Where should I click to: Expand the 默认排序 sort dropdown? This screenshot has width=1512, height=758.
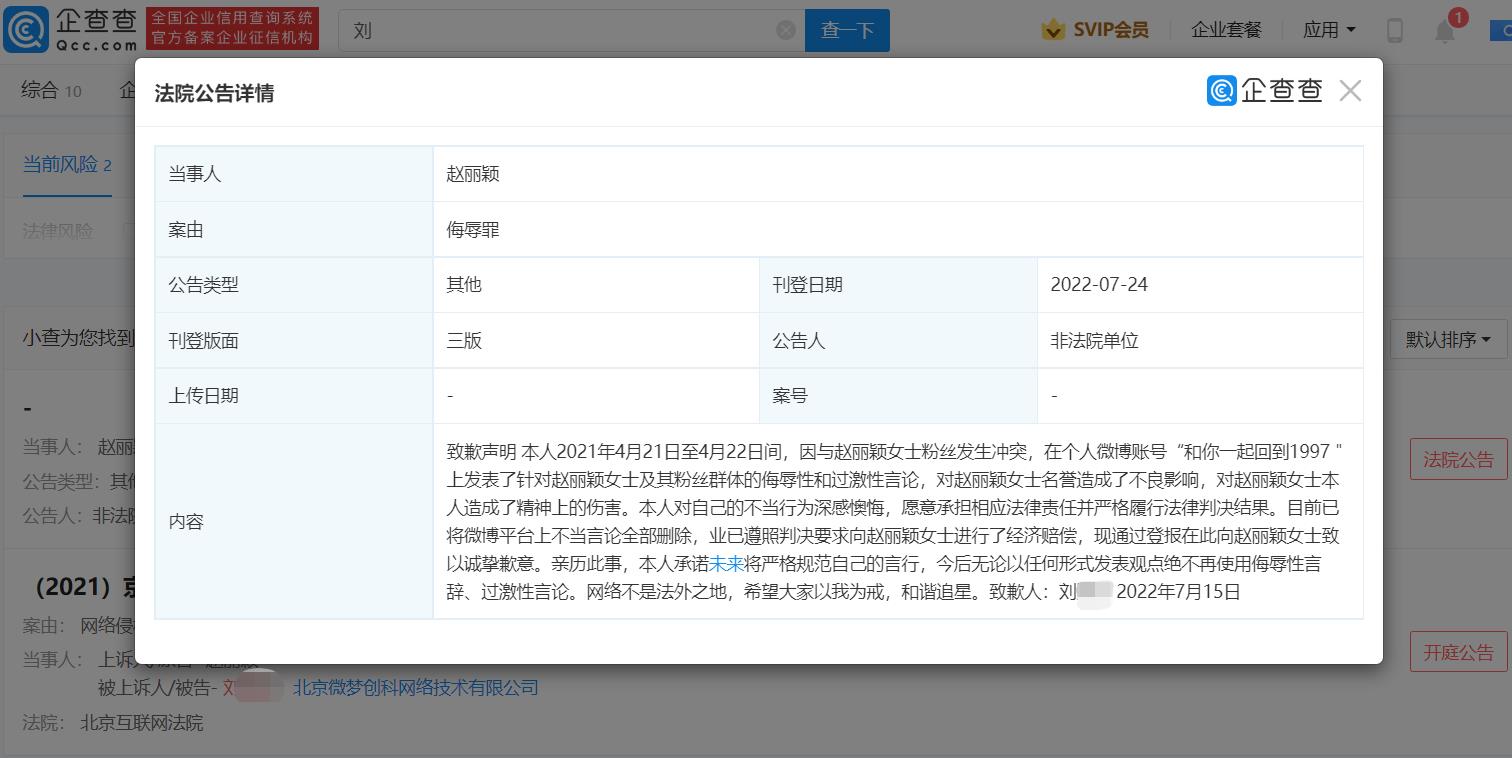(x=1448, y=340)
